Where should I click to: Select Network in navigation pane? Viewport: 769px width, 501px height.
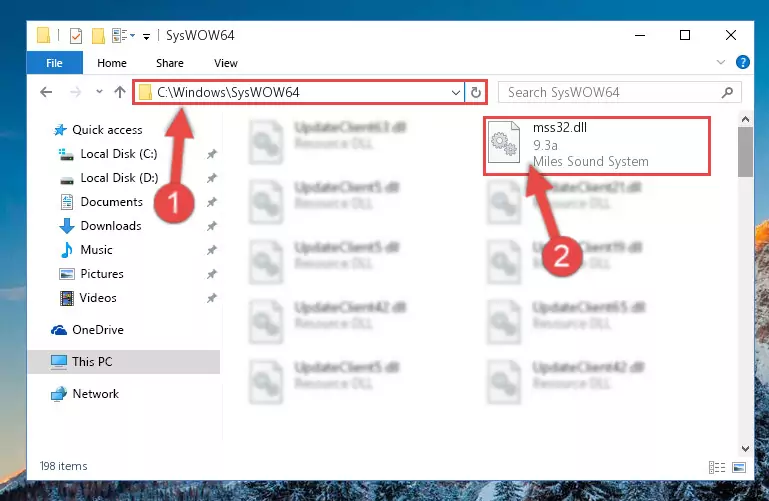95,394
